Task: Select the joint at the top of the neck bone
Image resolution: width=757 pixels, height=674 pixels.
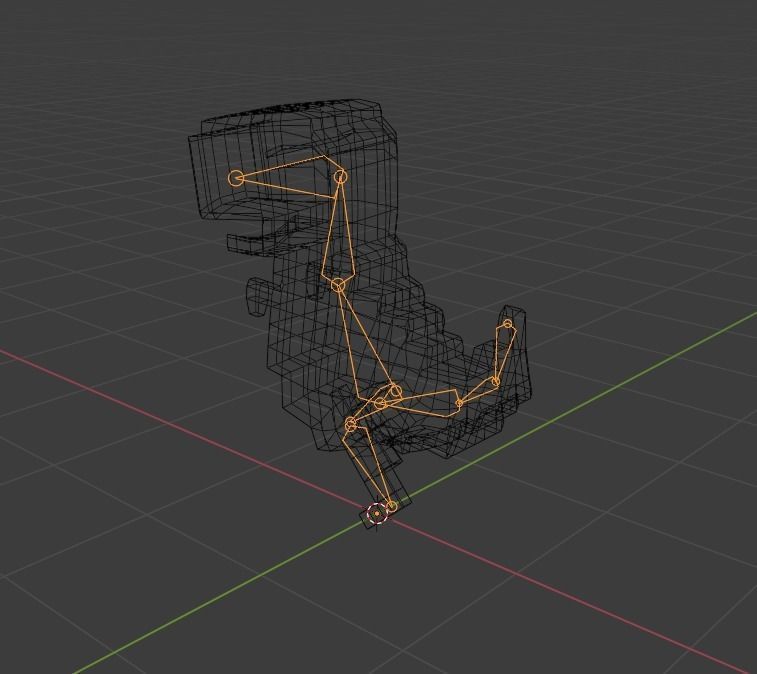Action: (341, 177)
